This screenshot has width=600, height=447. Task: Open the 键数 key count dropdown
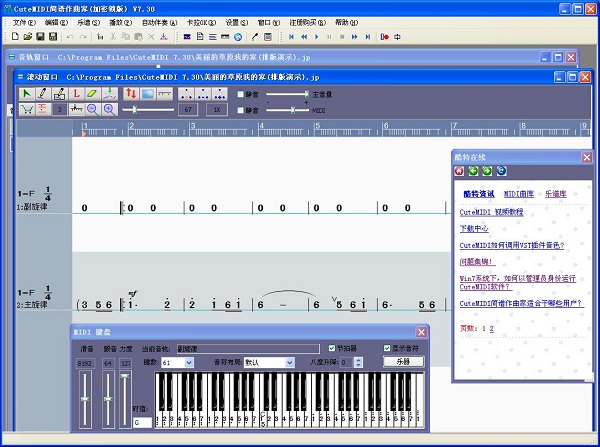pyautogui.click(x=190, y=362)
